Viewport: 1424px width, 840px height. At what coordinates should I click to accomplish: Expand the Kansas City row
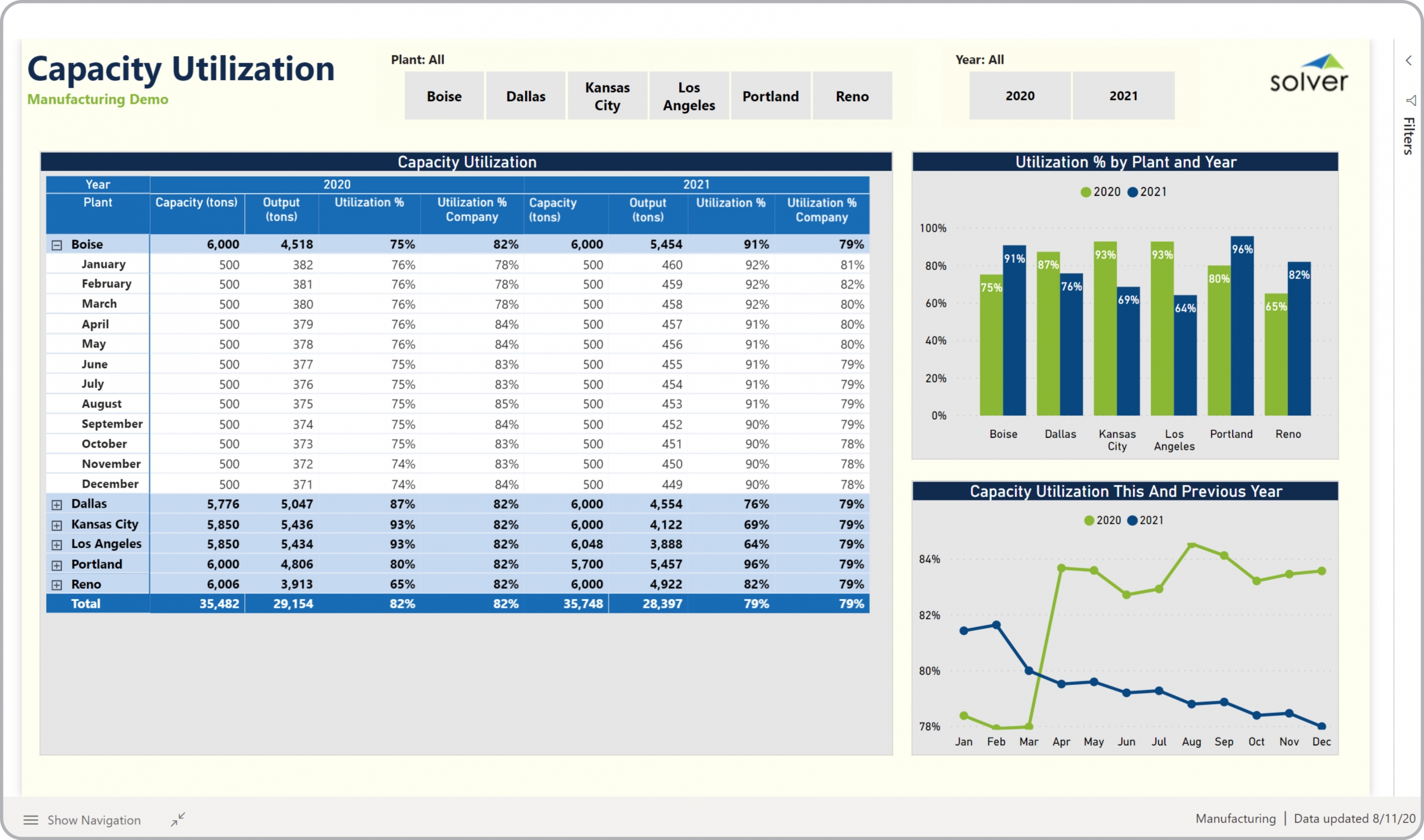tap(57, 525)
